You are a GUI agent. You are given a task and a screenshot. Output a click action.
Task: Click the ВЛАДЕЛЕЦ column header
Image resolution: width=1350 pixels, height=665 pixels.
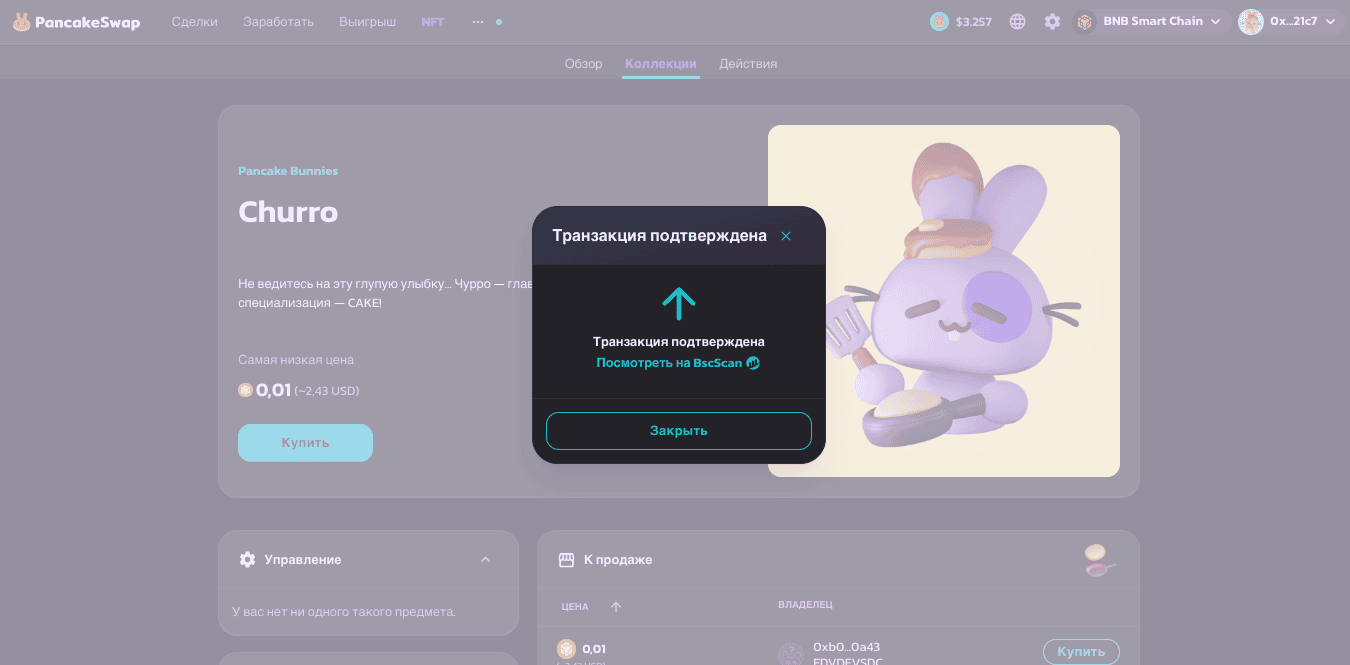(805, 605)
